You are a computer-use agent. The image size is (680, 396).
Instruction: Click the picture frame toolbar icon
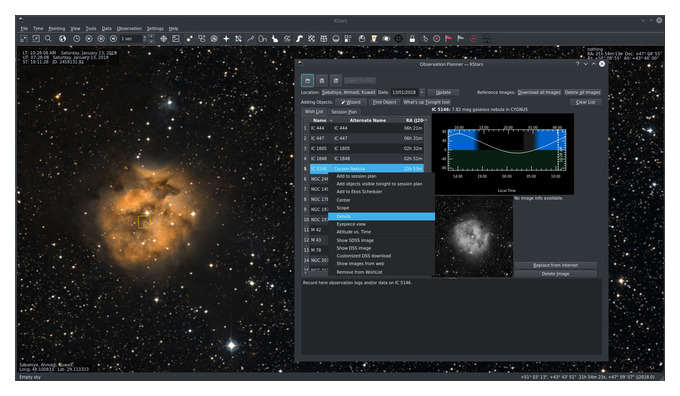(x=176, y=39)
